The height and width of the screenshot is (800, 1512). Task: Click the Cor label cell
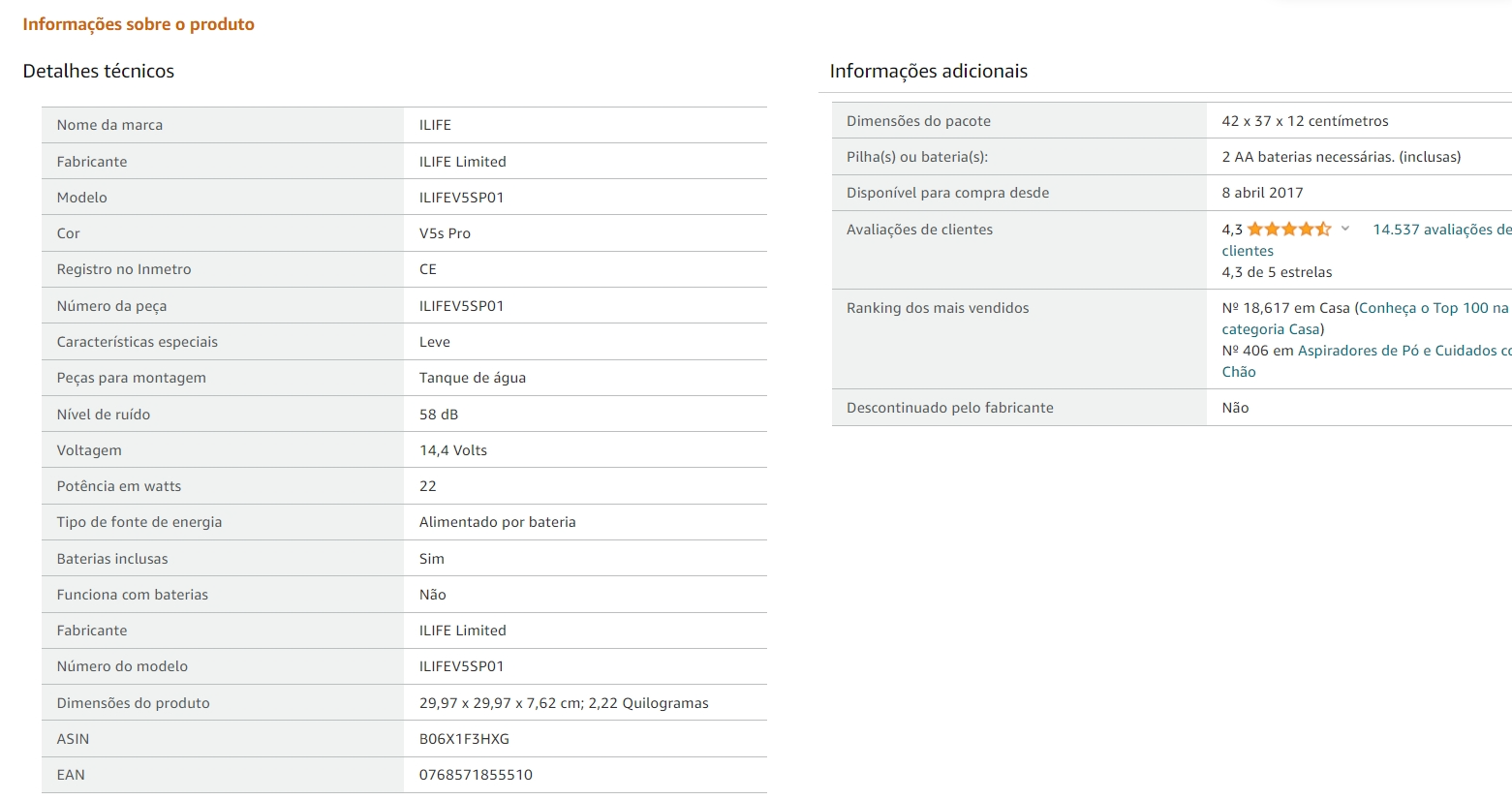[x=223, y=233]
